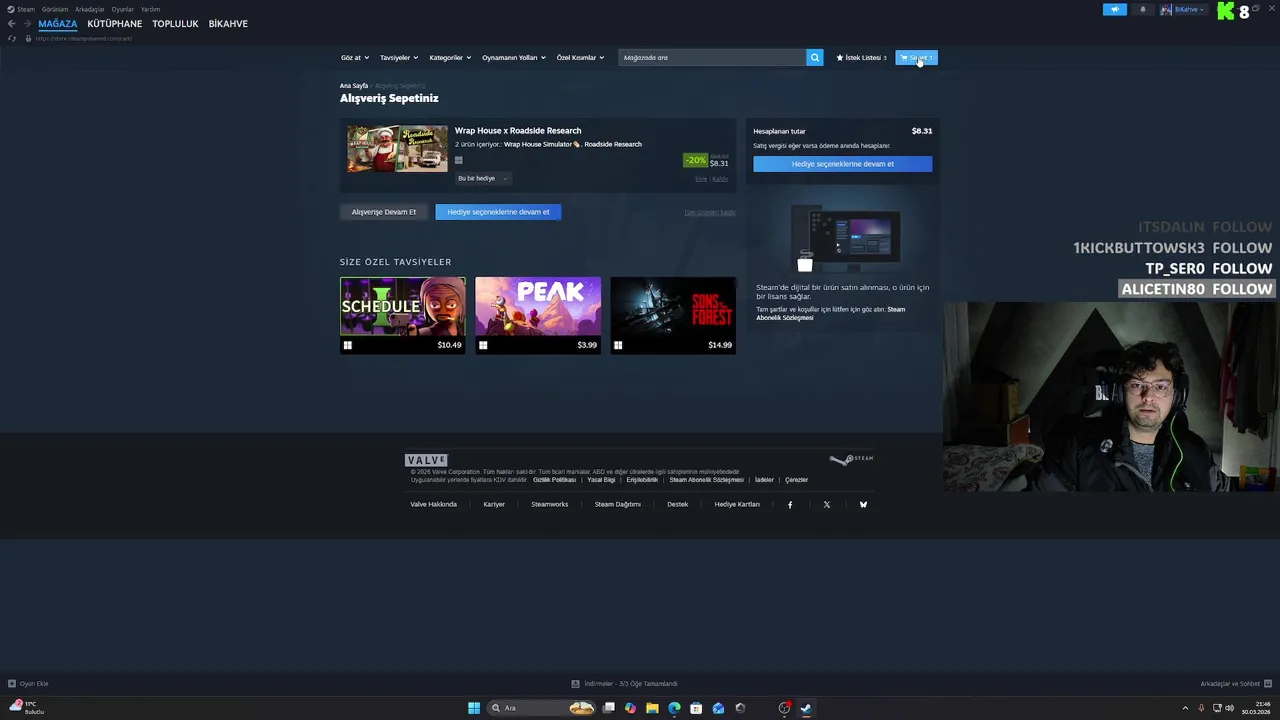Click Alışverişe Devam Et button
This screenshot has width=1280, height=720.
click(x=384, y=212)
